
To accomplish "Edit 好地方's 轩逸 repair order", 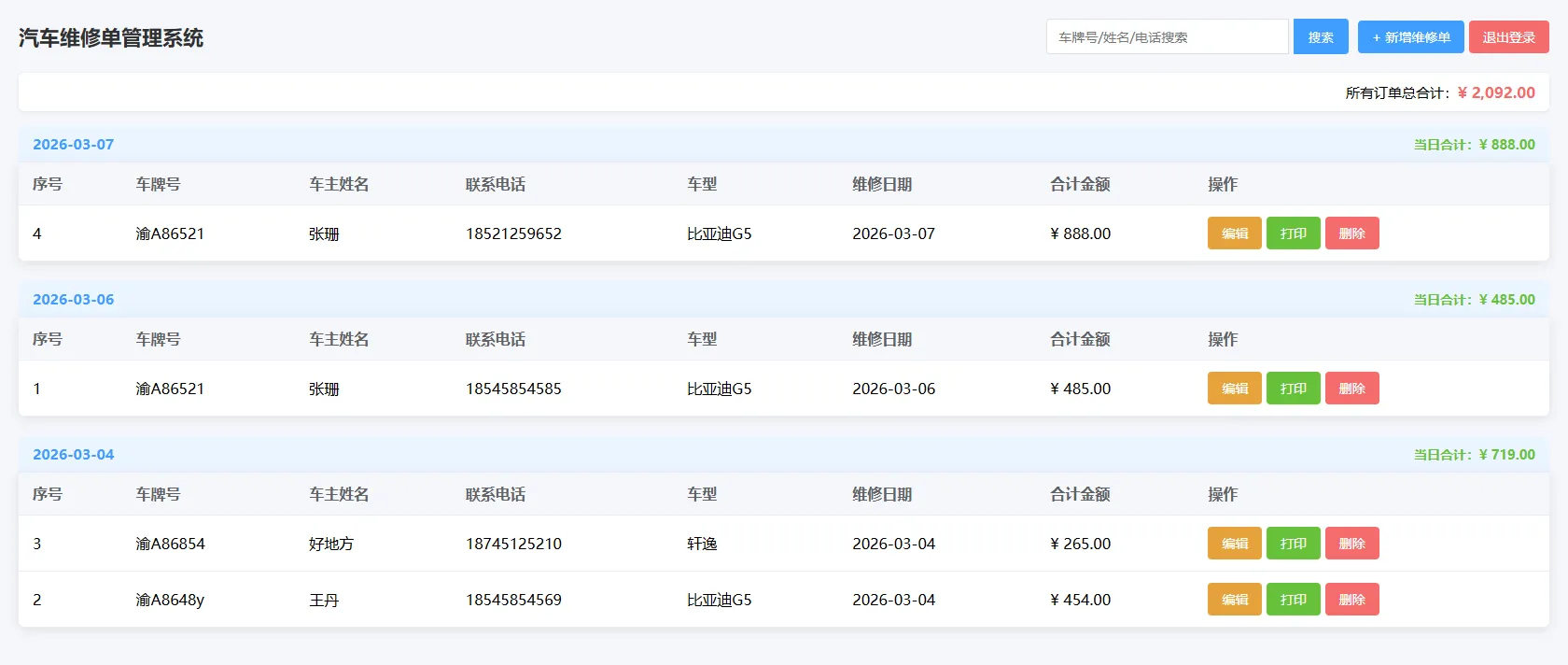I will tap(1234, 544).
